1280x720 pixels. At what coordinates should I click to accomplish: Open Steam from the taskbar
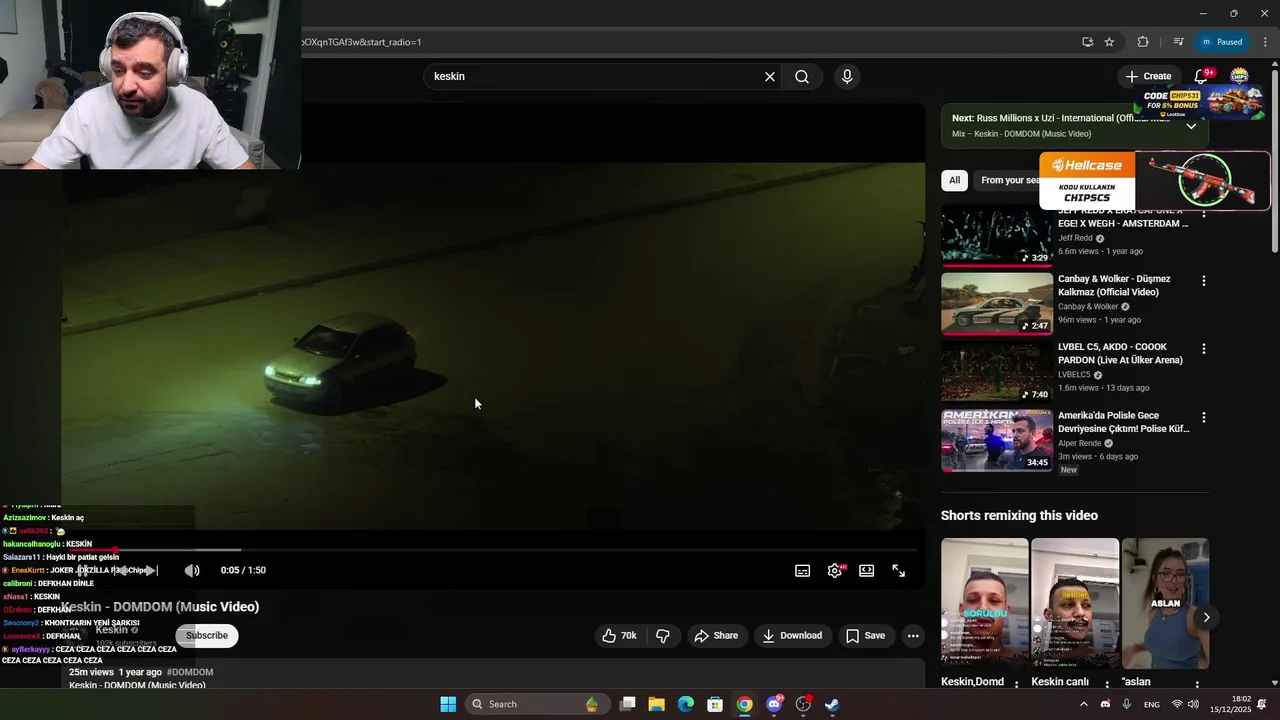[x=832, y=704]
